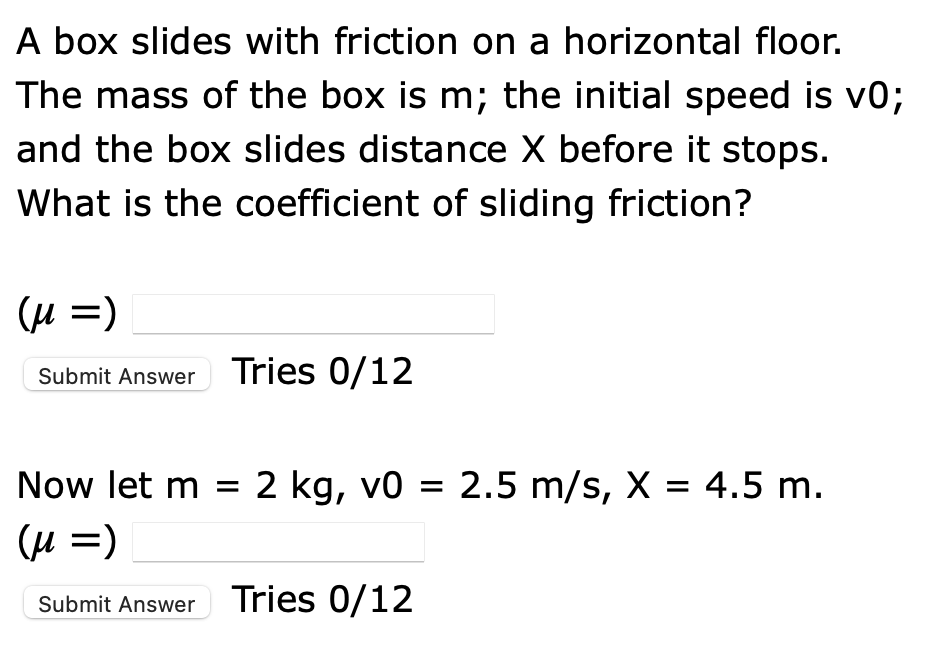
Task: Submit the numeric coefficient of friction answer
Action: [x=116, y=603]
